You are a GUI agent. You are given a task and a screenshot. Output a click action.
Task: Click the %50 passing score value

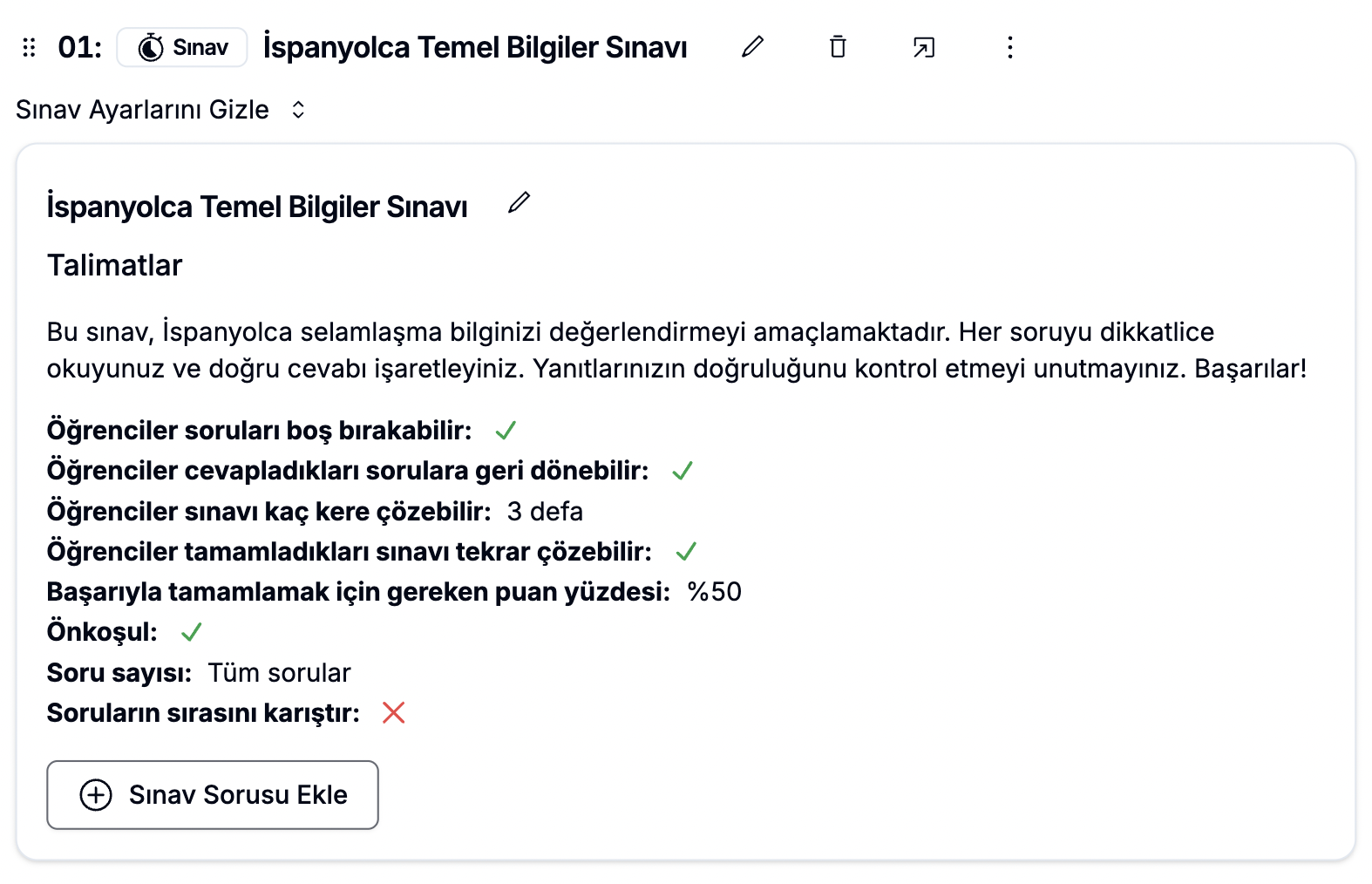click(x=714, y=592)
